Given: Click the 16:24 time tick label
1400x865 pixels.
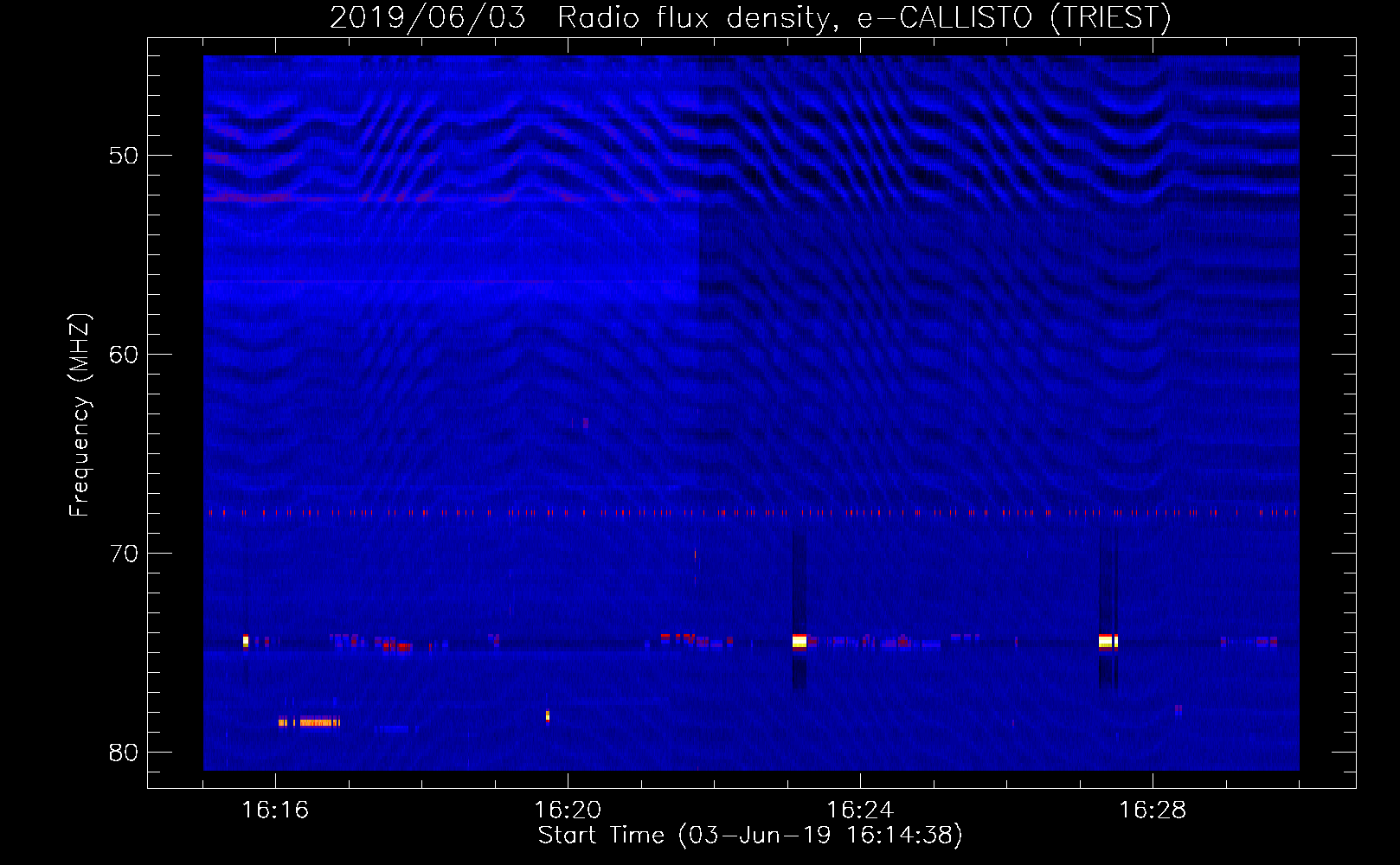Looking at the screenshot, I should (x=860, y=811).
